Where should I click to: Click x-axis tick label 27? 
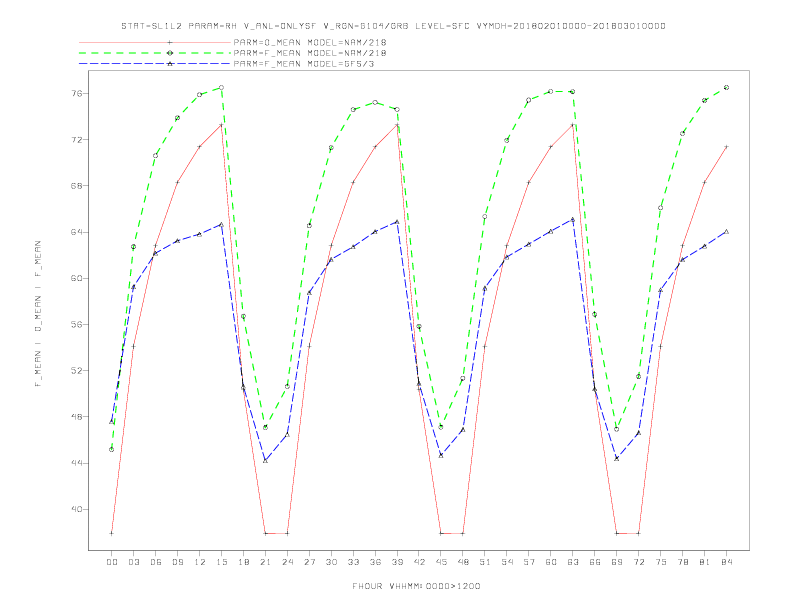click(309, 562)
